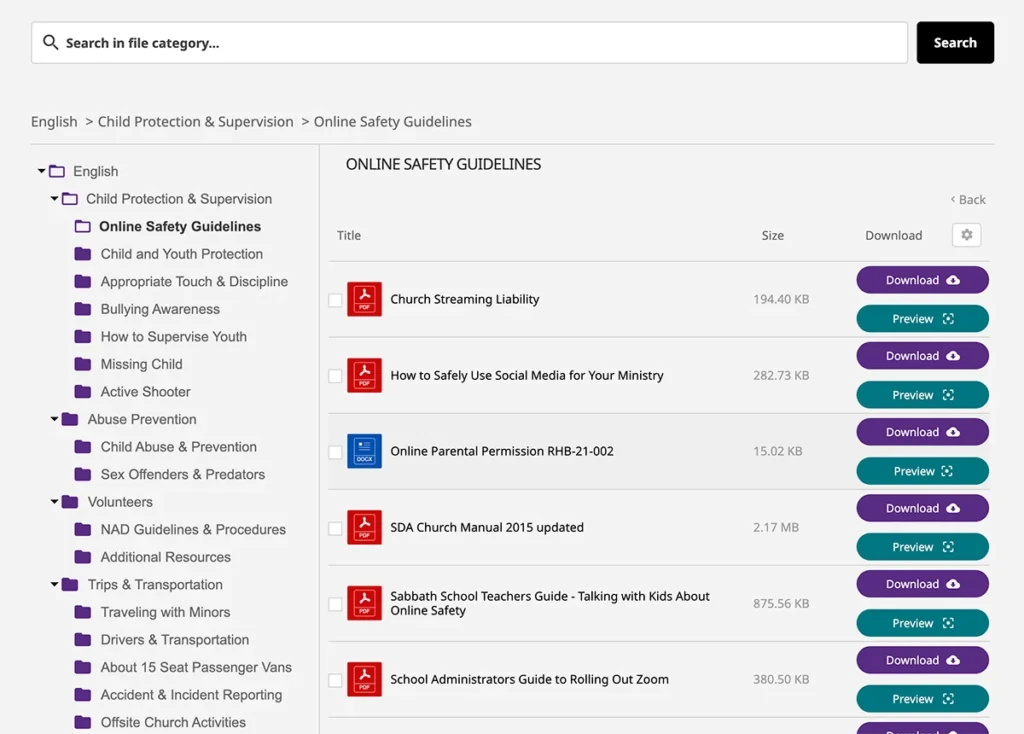
Task: Download How to Safely Use Social Media file
Action: point(922,356)
